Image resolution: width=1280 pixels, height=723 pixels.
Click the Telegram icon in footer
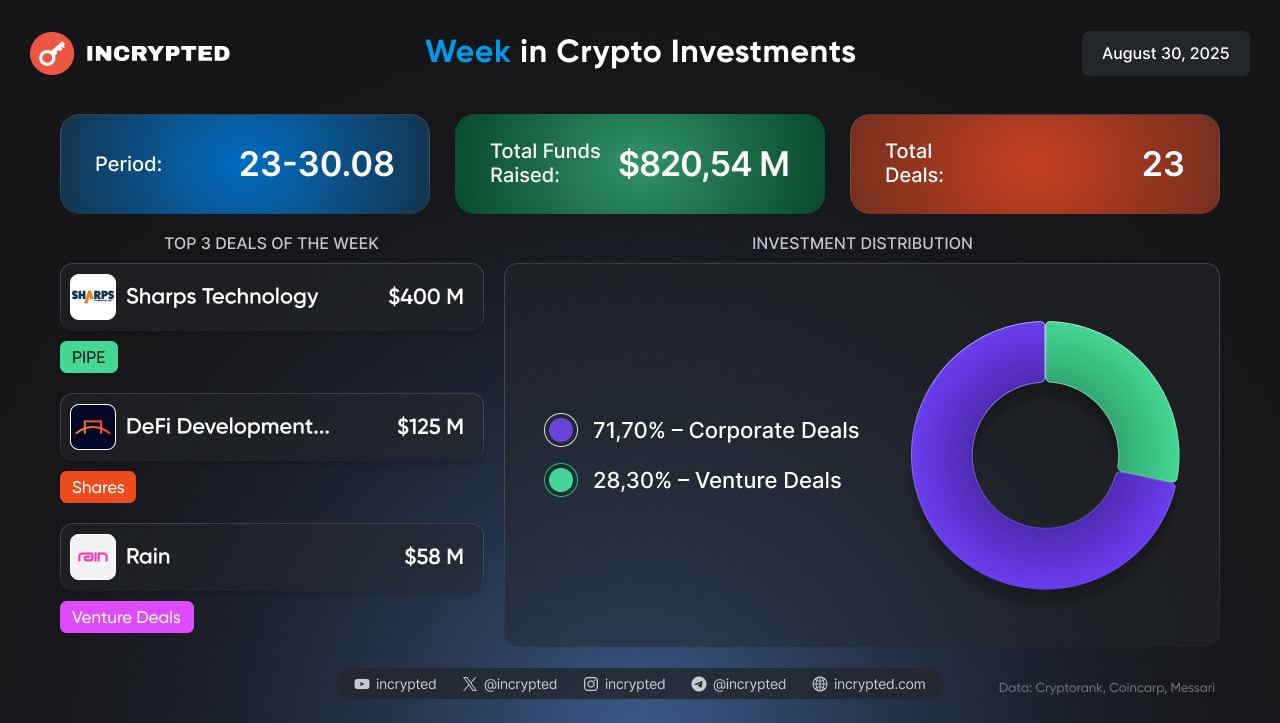pos(699,684)
